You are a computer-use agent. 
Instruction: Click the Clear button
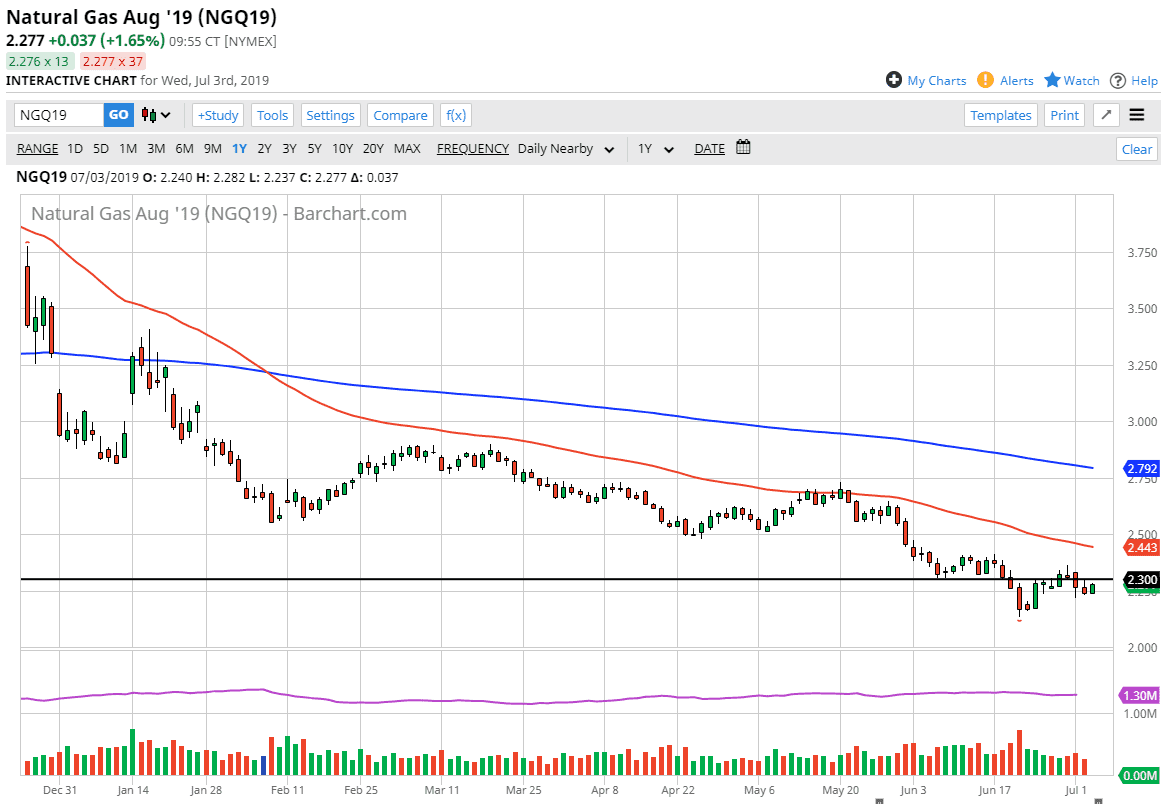(x=1136, y=149)
